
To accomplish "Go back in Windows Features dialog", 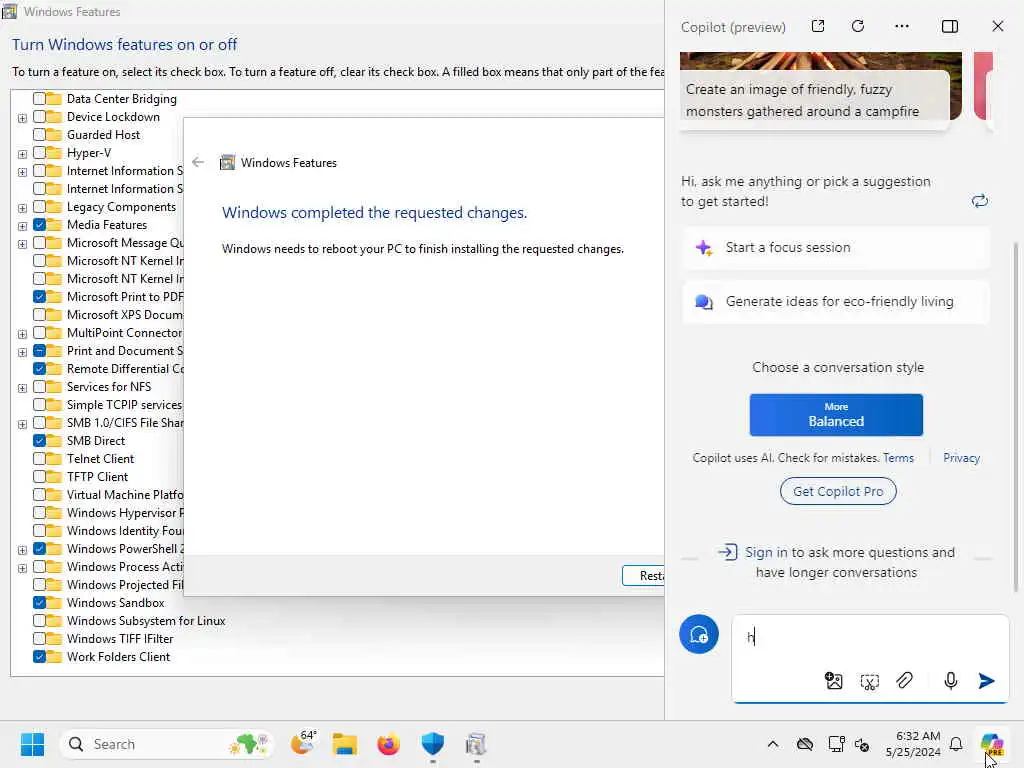I will point(199,162).
